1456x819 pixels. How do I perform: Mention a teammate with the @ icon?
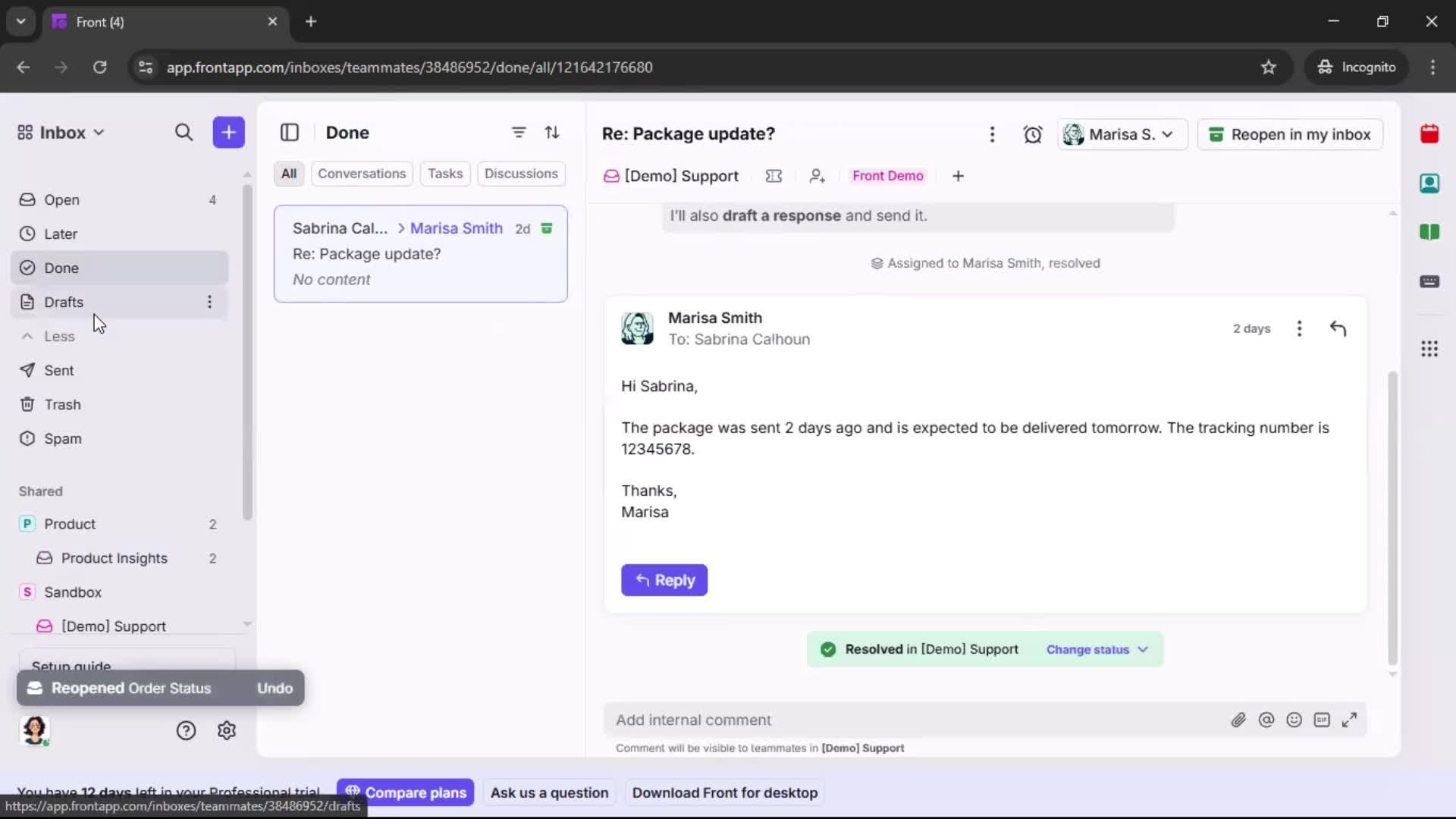pos(1267,720)
